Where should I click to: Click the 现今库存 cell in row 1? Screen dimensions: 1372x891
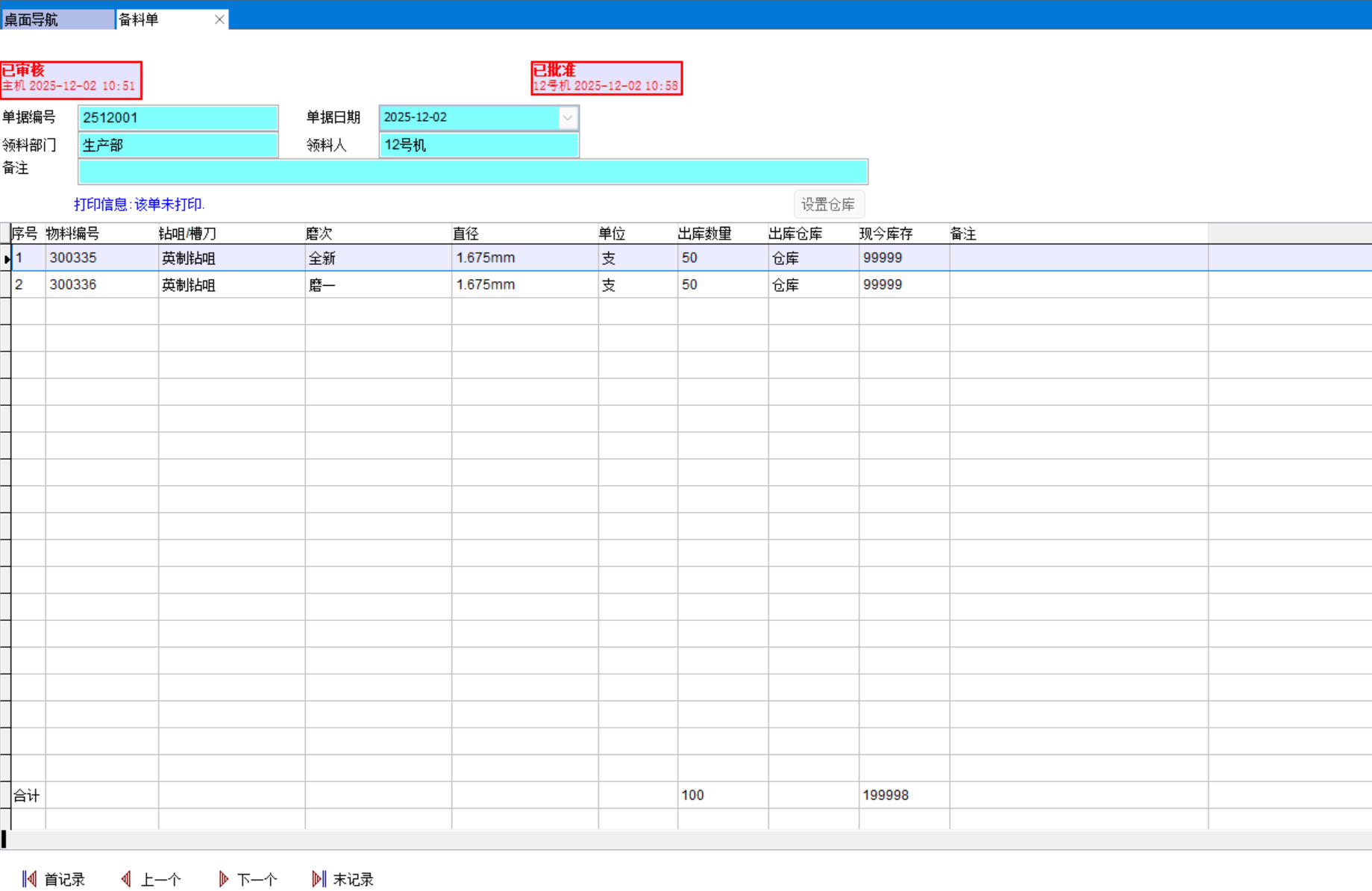click(x=903, y=258)
